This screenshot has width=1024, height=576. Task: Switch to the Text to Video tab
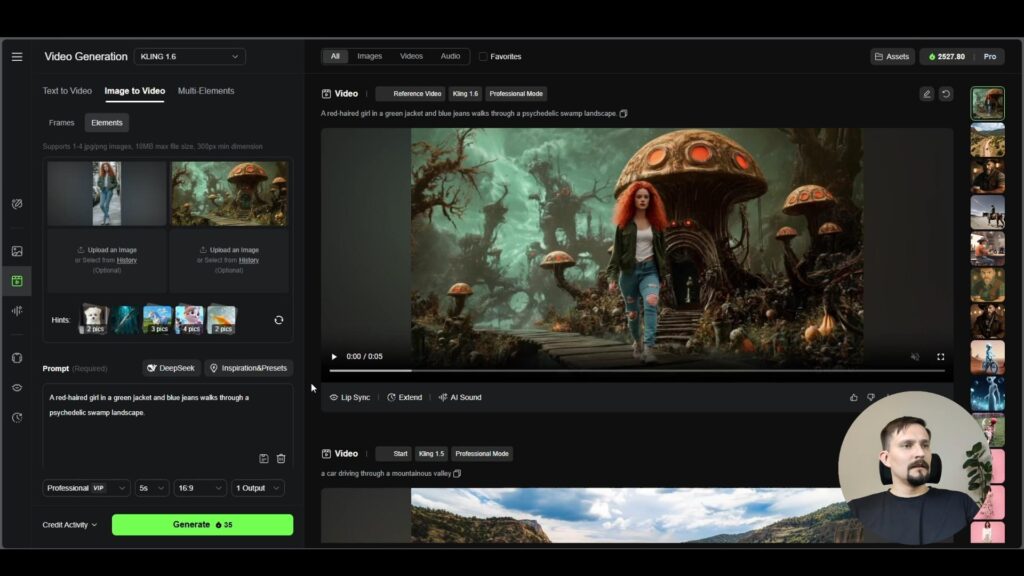67,91
